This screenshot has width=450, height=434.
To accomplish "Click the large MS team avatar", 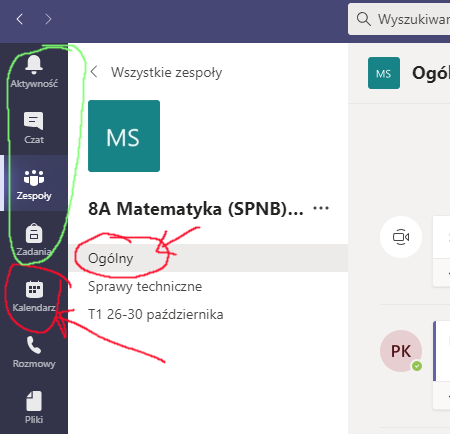I will [124, 136].
